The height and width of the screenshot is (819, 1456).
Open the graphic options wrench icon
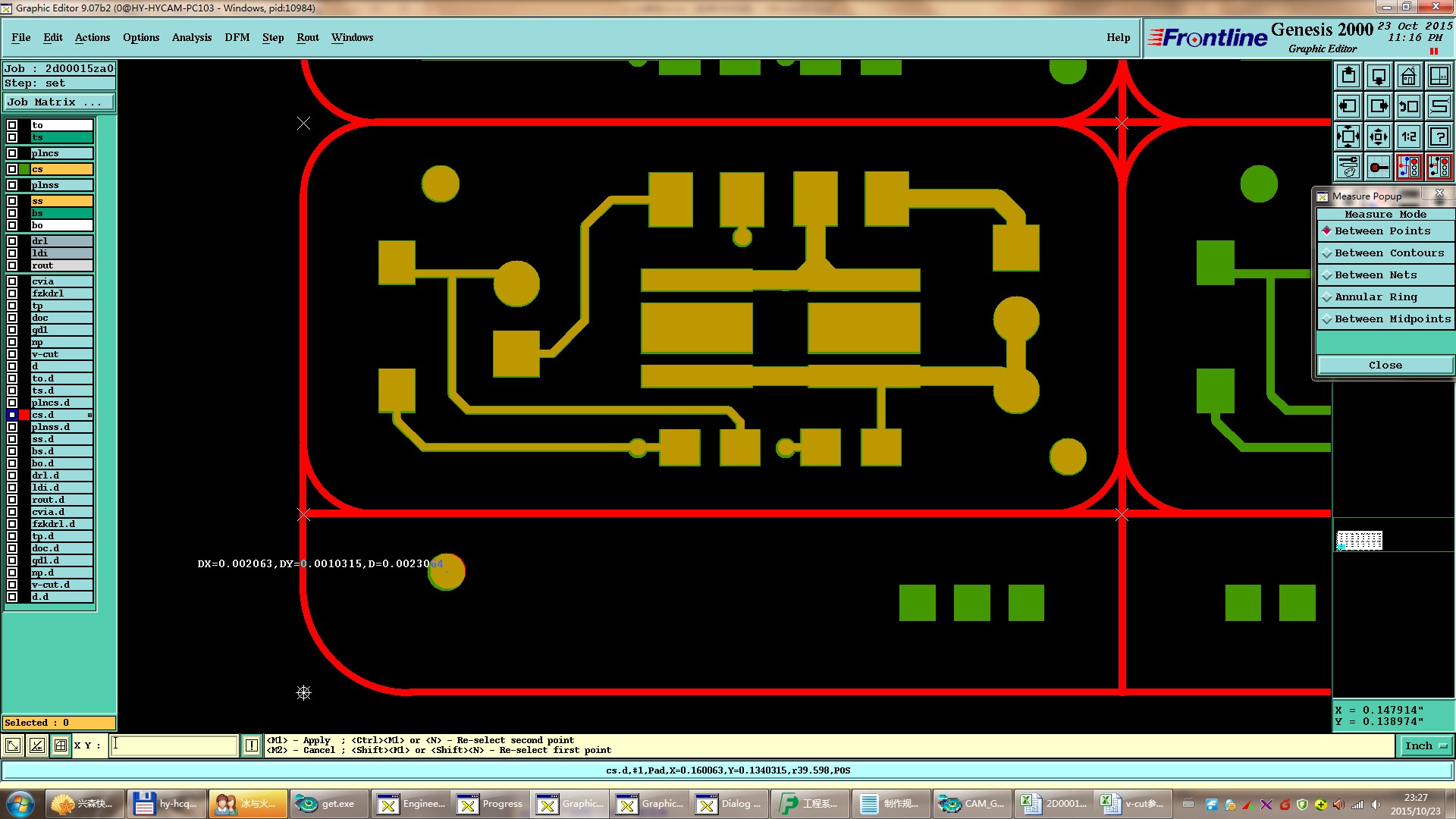point(1348,167)
